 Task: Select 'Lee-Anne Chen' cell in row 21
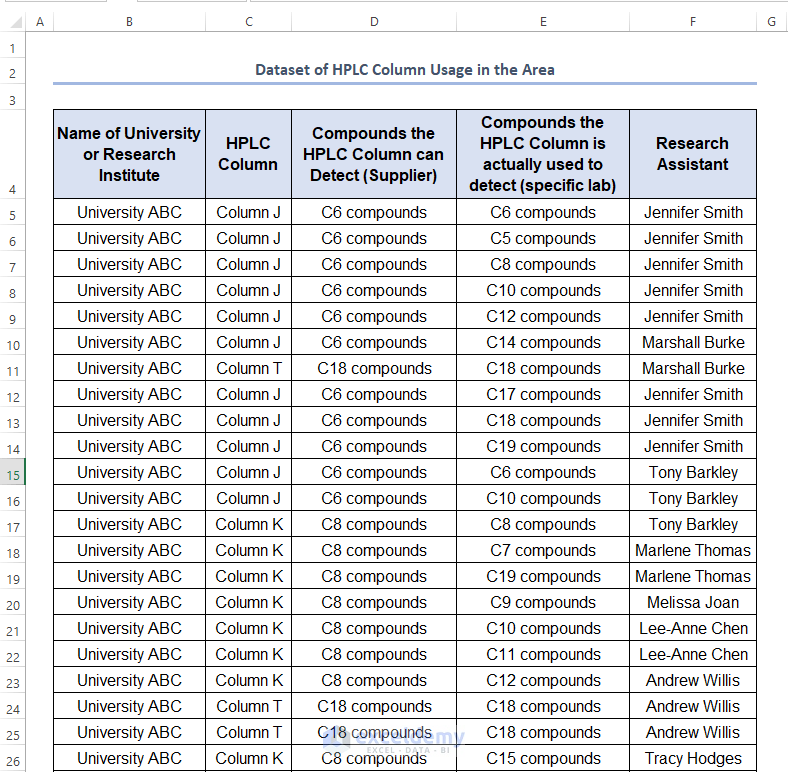(693, 628)
